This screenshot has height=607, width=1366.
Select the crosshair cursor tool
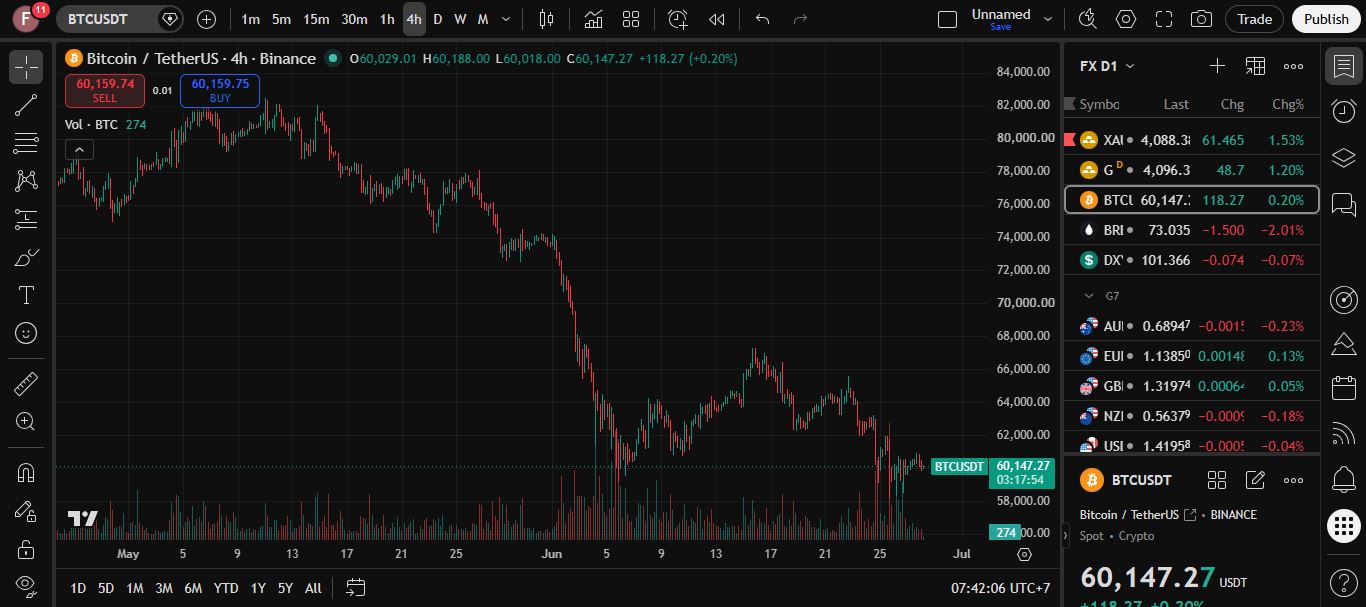tap(26, 67)
